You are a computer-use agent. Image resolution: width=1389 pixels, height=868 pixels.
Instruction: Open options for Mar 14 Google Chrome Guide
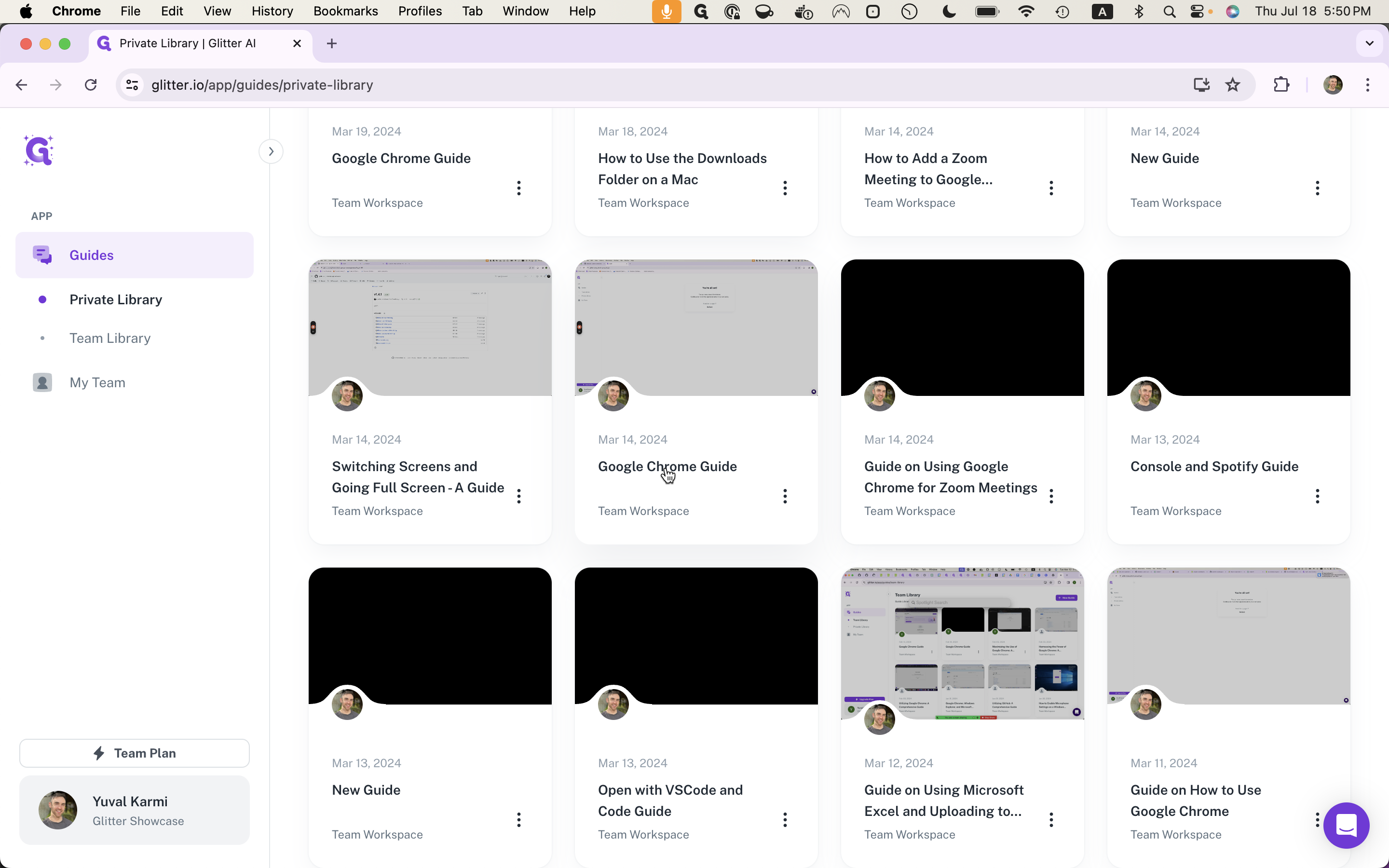click(x=785, y=496)
